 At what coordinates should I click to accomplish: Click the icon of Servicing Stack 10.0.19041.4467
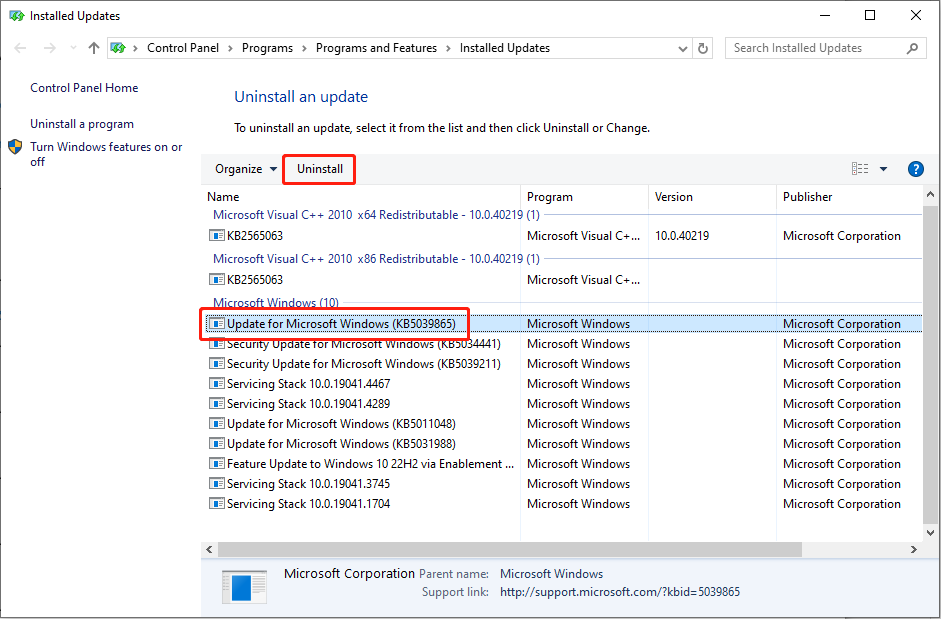point(217,384)
